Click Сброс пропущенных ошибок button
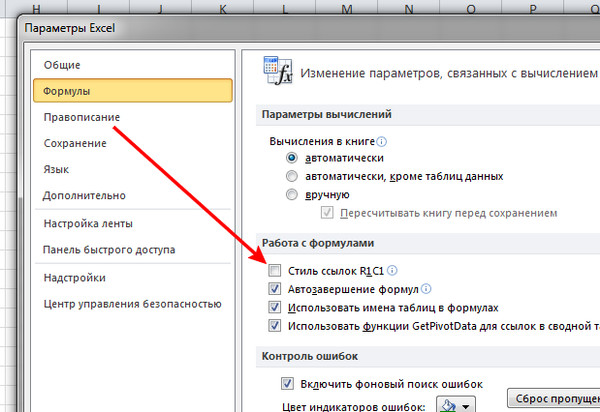Image resolution: width=600 pixels, height=412 pixels. pos(554,398)
